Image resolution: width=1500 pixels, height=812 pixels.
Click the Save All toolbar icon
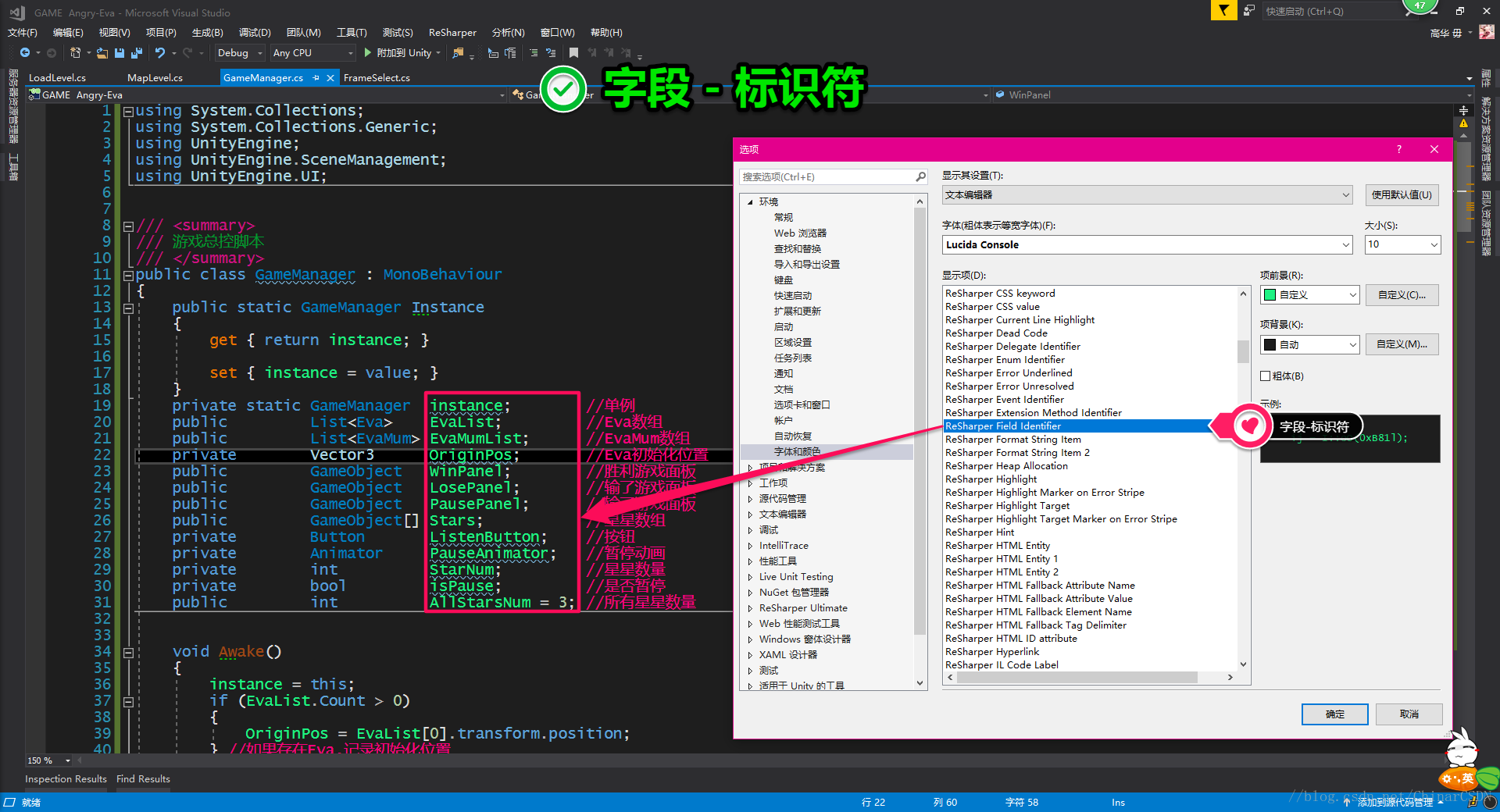[137, 52]
